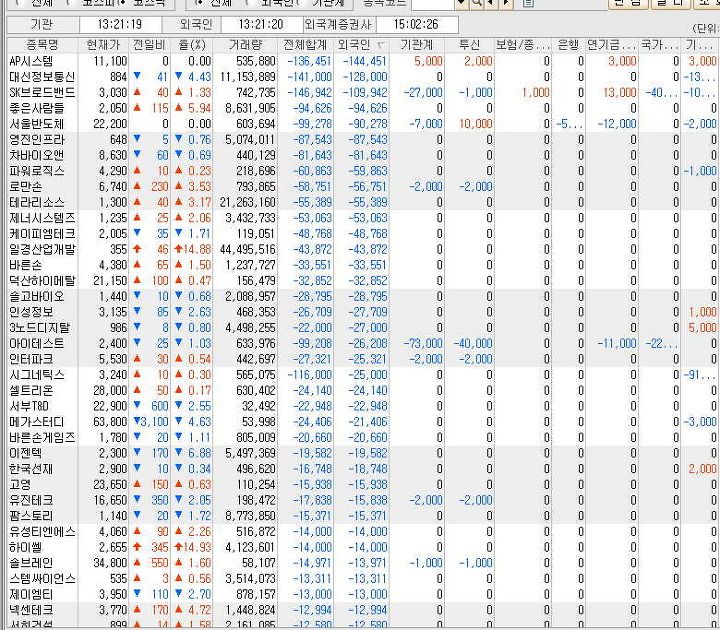Select the 제너시스템즈 row name
The width and height of the screenshot is (720, 630).
[42, 218]
